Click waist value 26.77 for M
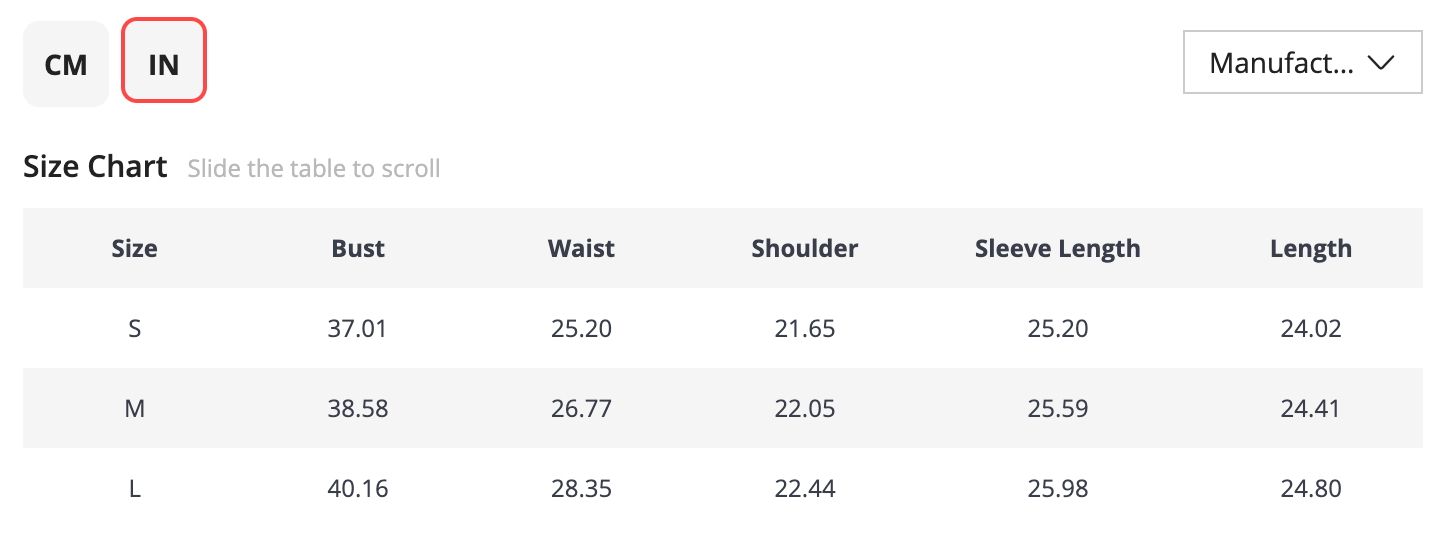Viewport: 1446px width, 542px height. (x=581, y=408)
